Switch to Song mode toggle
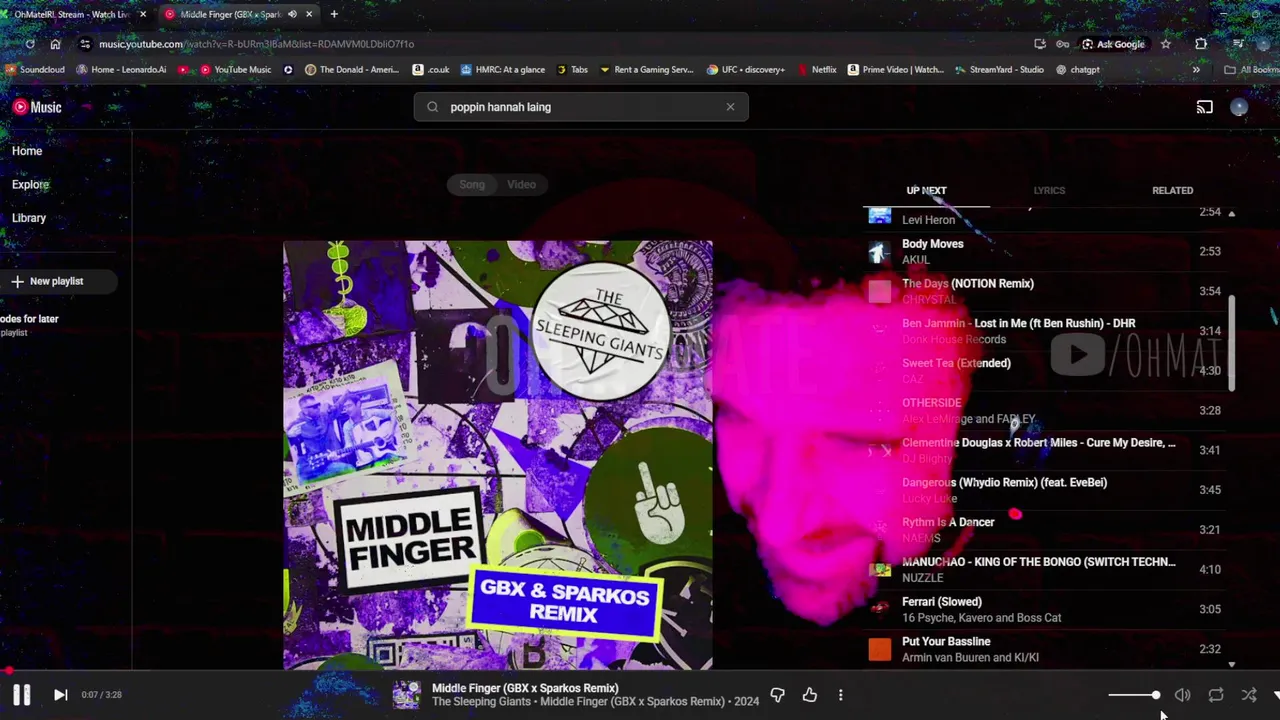 coord(472,184)
